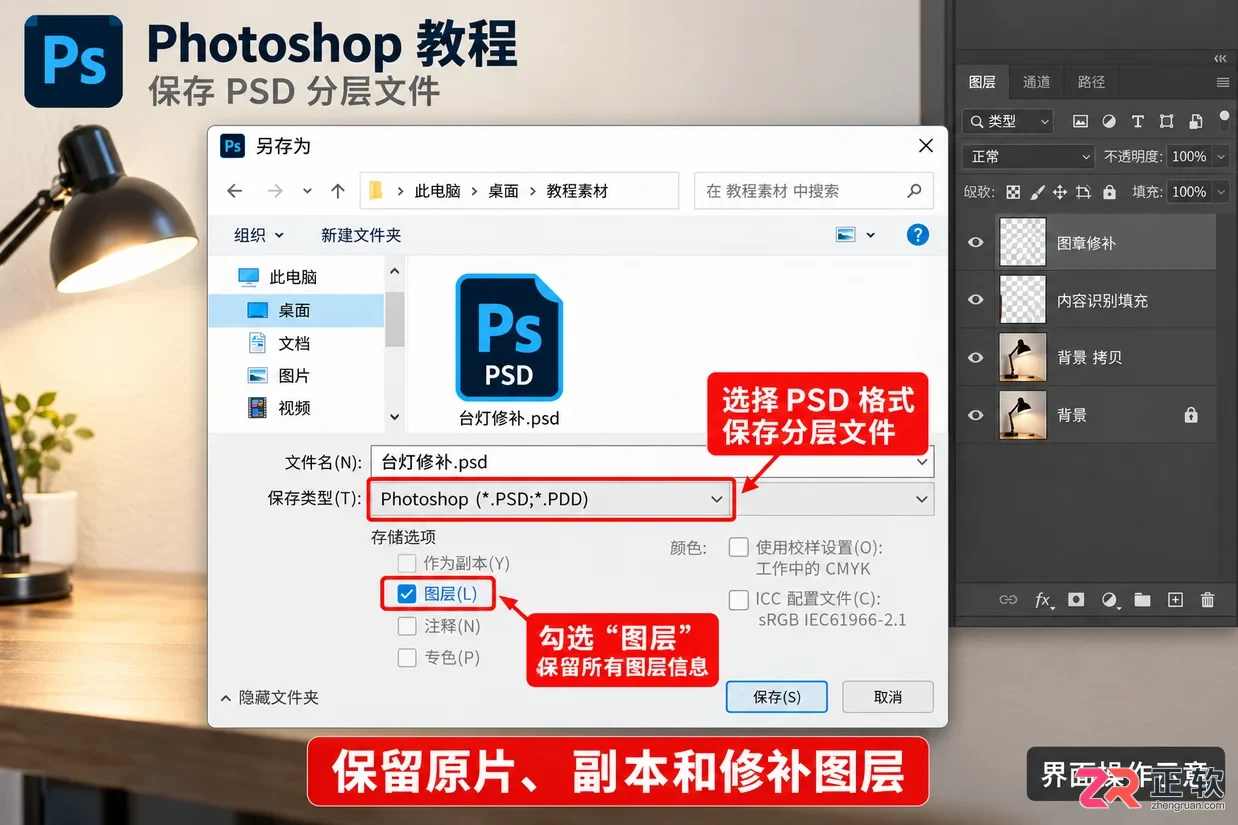Switch to the 路径 tab
1238x825 pixels.
[1091, 82]
